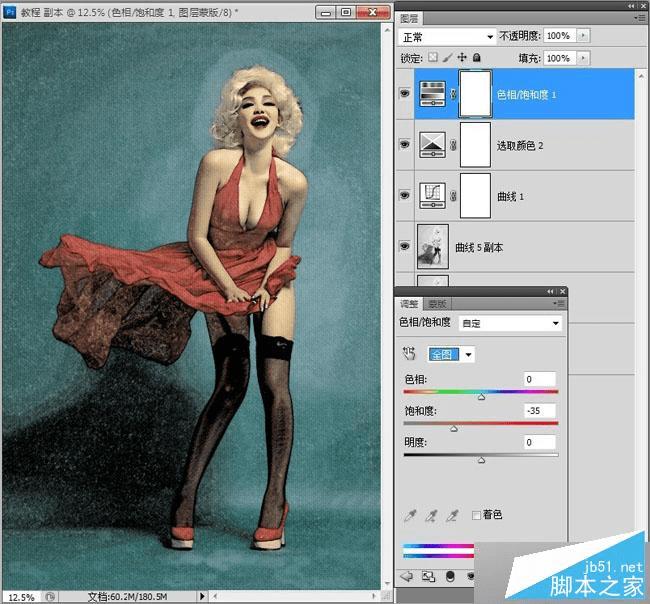
Task: Close the Adjustments floating panel
Action: (562, 292)
